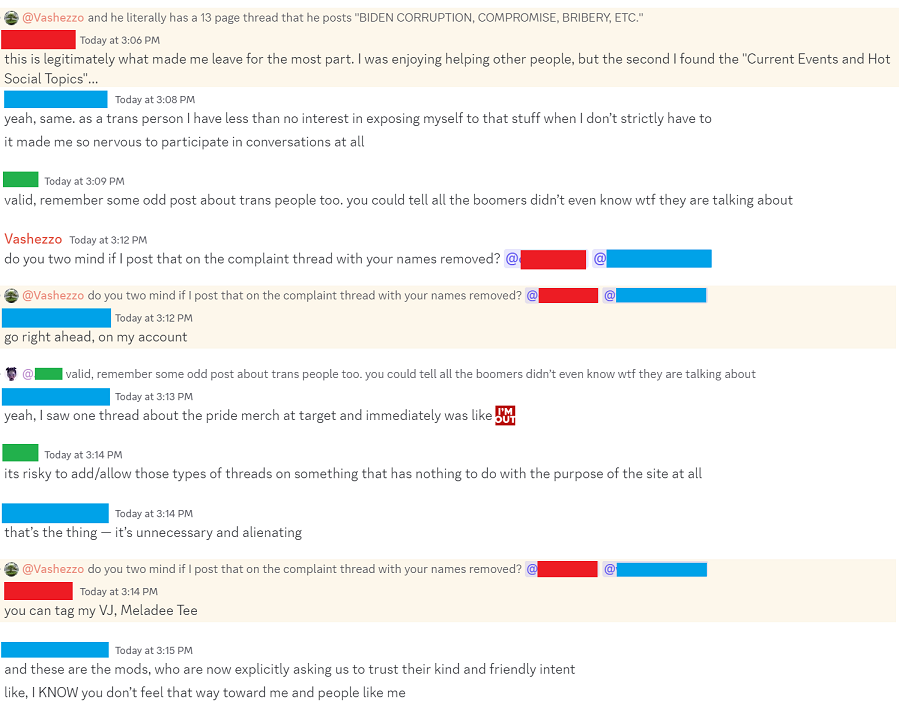
Task: Click the green-redacted @mention in the reply preview
Action: coord(42,374)
